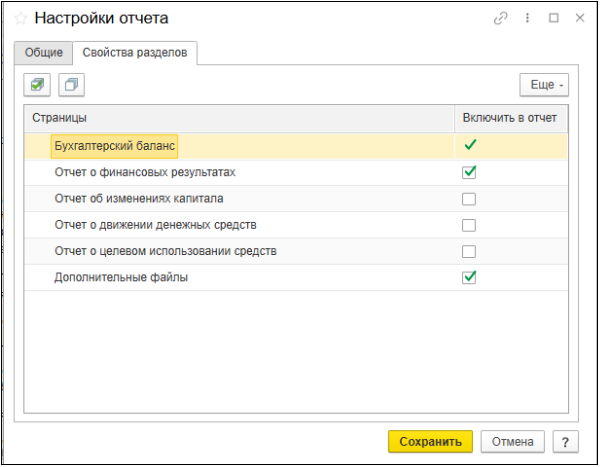Open the three-dot more options menu
The width and height of the screenshot is (600, 467).
click(527, 18)
